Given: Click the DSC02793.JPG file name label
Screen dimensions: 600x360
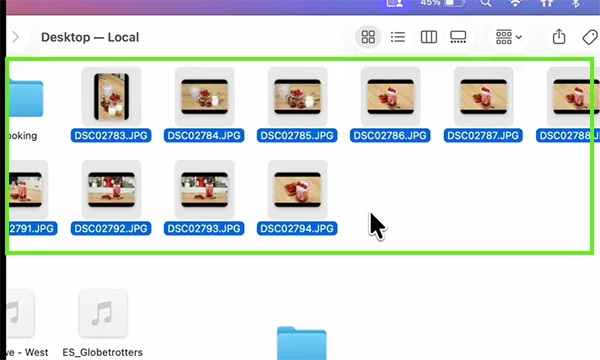Looking at the screenshot, I should tap(204, 228).
